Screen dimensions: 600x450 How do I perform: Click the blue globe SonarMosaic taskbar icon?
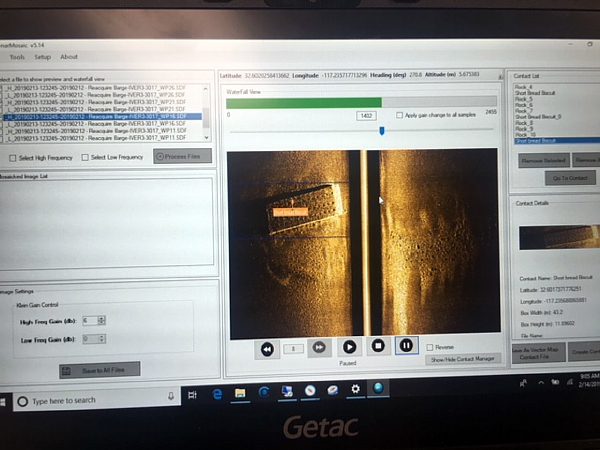pos(378,388)
